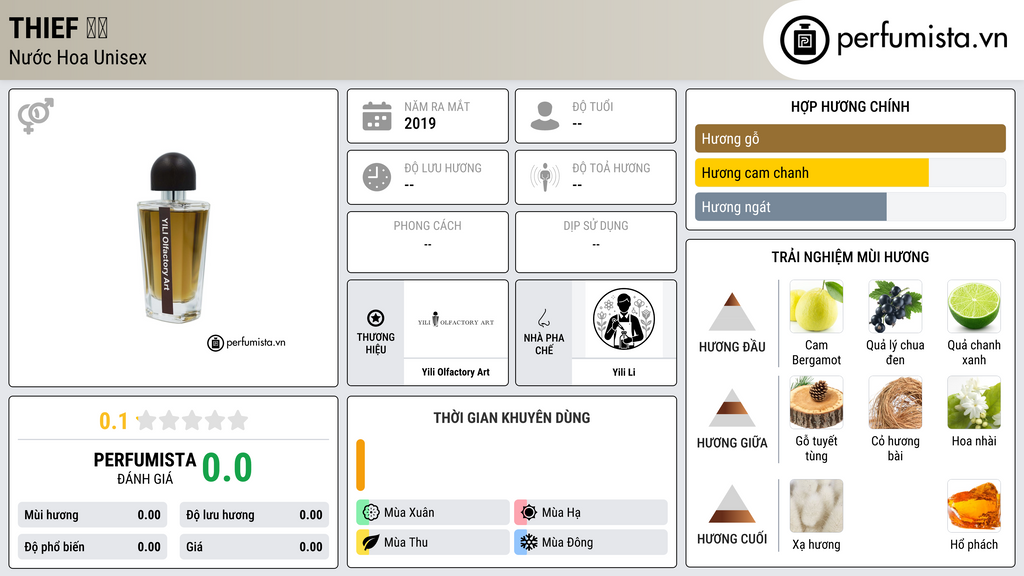Image resolution: width=1024 pixels, height=576 pixels.
Task: Click the star badge Thương hiệu icon
Action: [376, 318]
